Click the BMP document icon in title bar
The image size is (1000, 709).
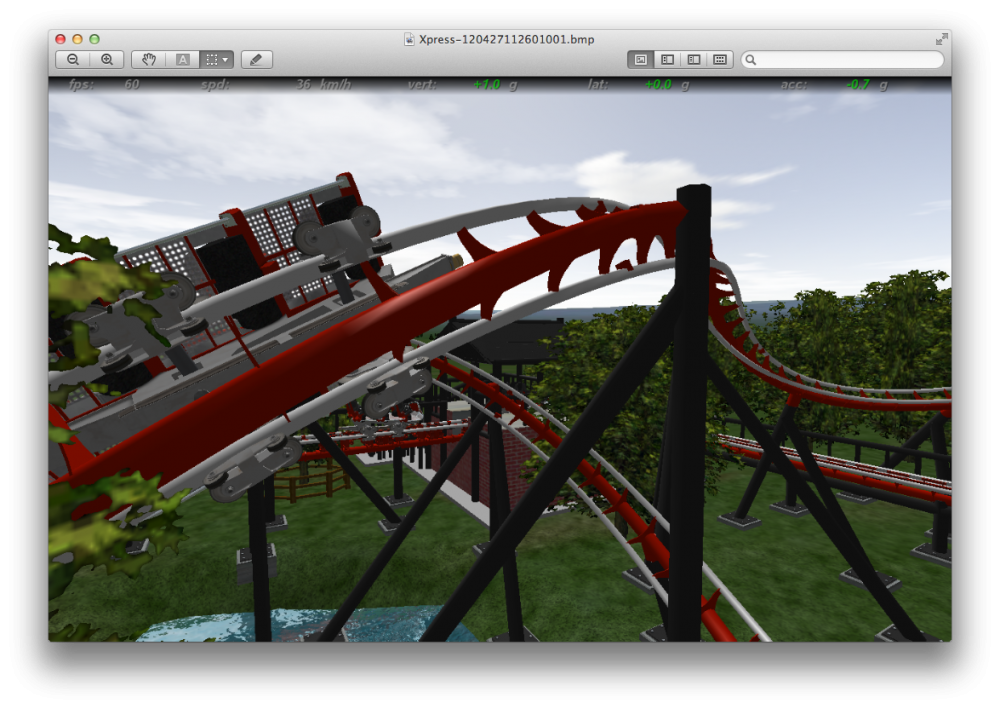click(409, 39)
